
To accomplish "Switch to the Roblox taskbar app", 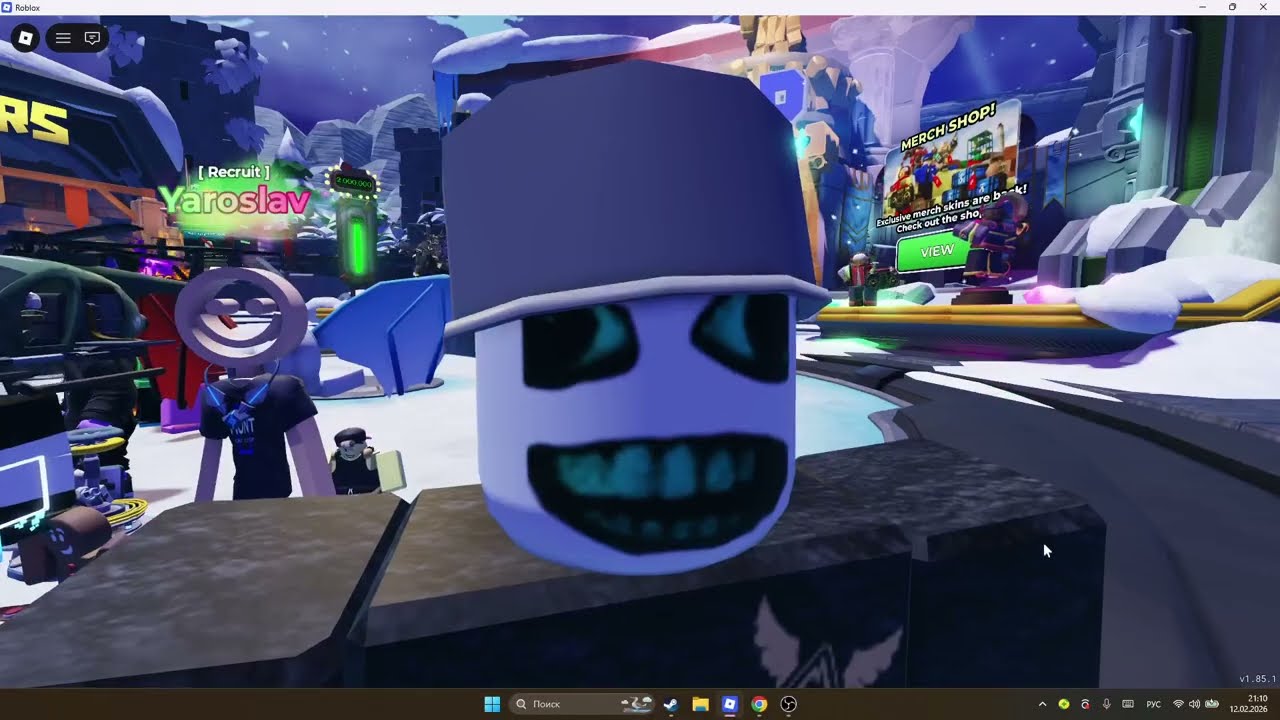I will tap(730, 704).
